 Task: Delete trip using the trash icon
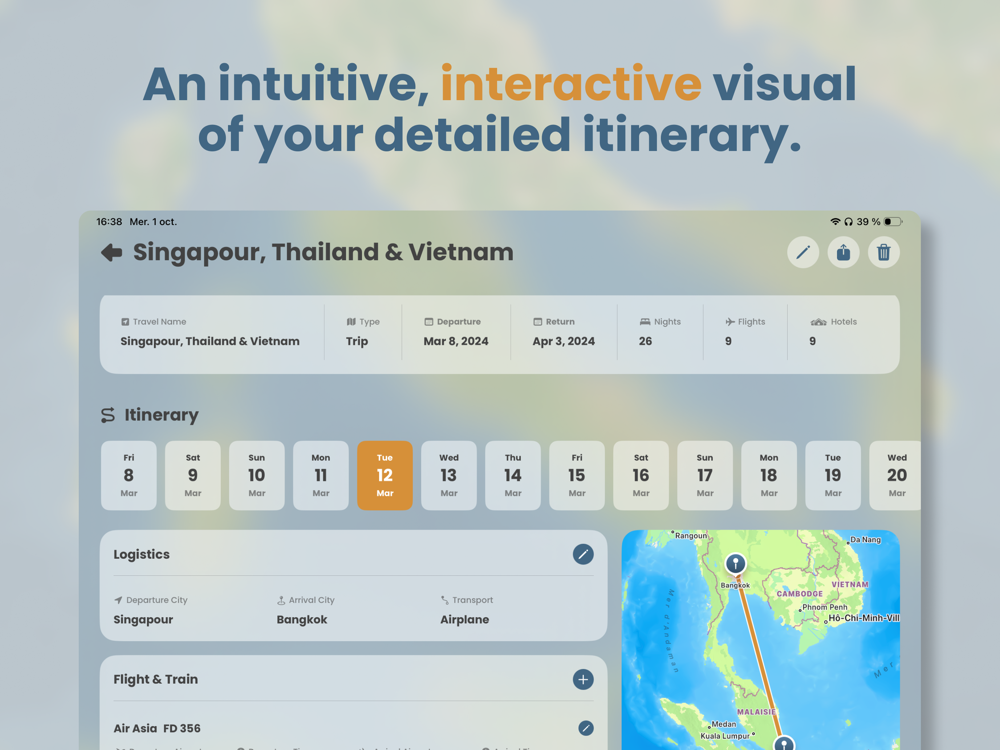pyautogui.click(x=883, y=253)
